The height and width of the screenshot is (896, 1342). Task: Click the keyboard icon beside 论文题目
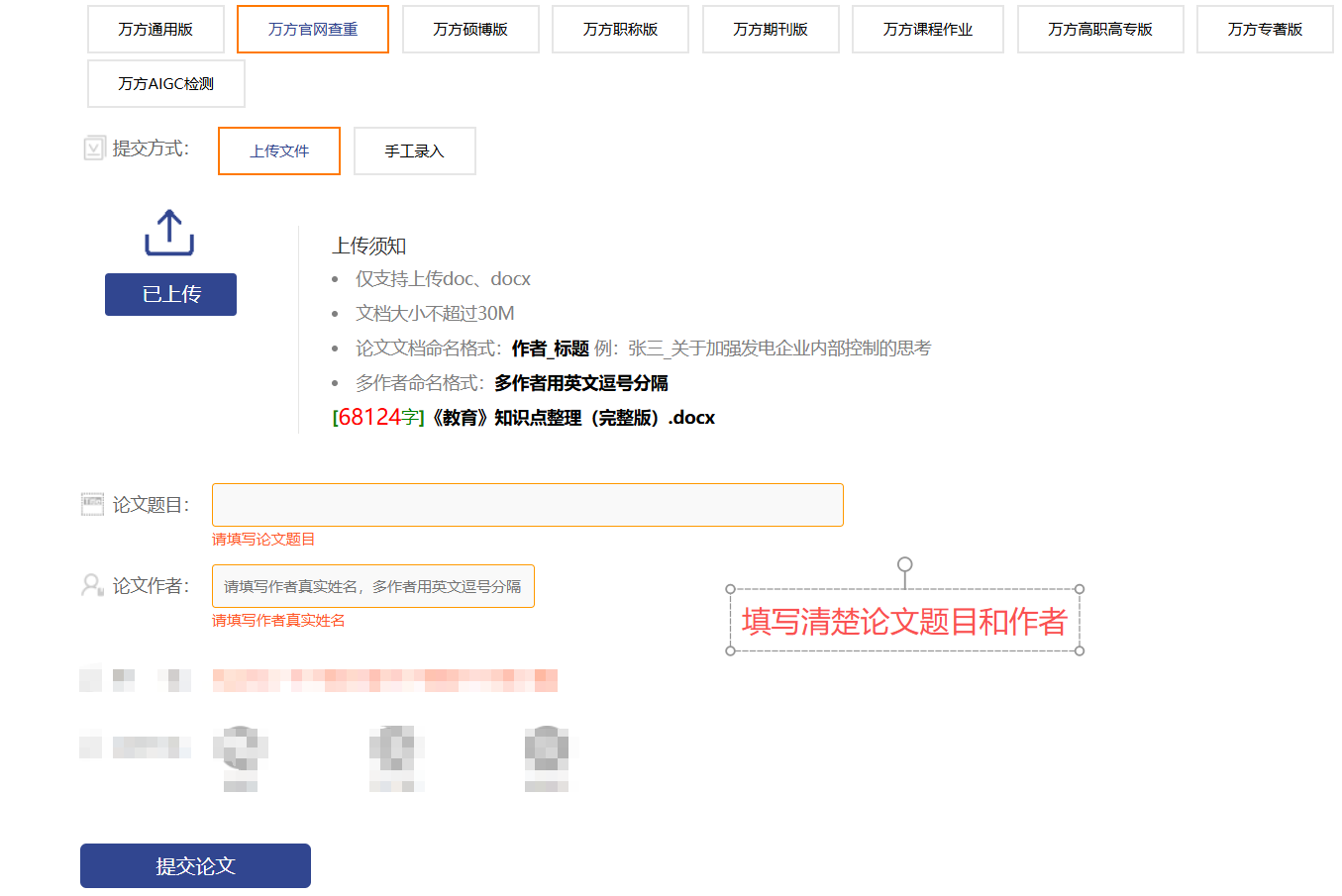(x=92, y=503)
